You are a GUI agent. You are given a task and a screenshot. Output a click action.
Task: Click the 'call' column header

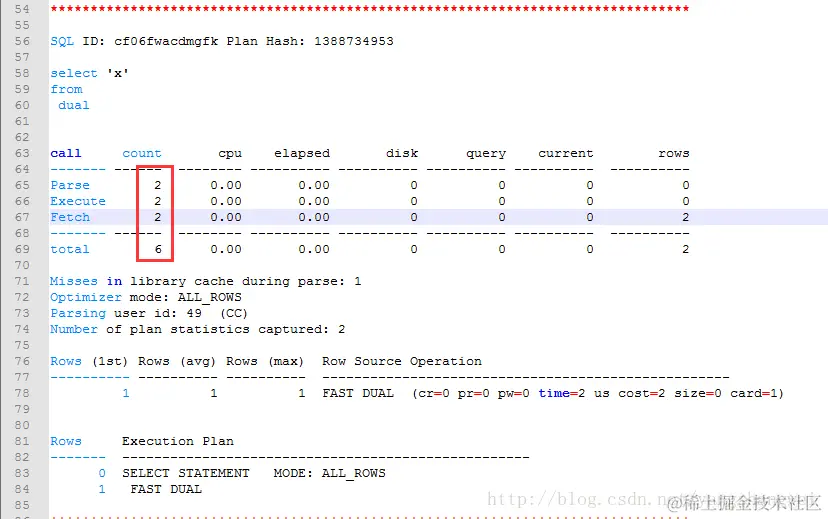click(66, 153)
